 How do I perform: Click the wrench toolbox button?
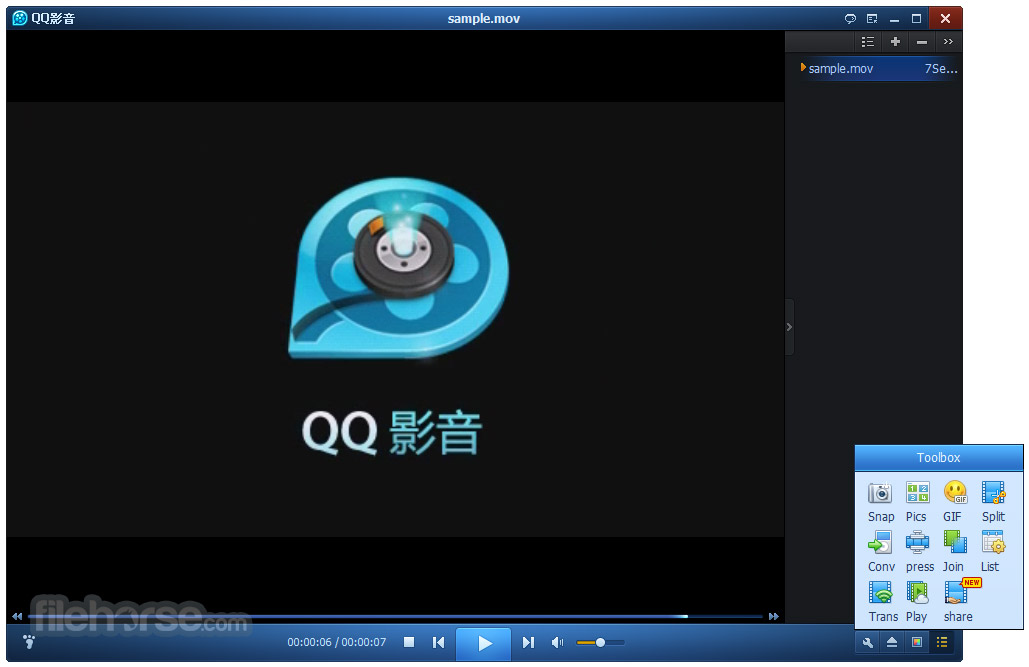coord(868,643)
